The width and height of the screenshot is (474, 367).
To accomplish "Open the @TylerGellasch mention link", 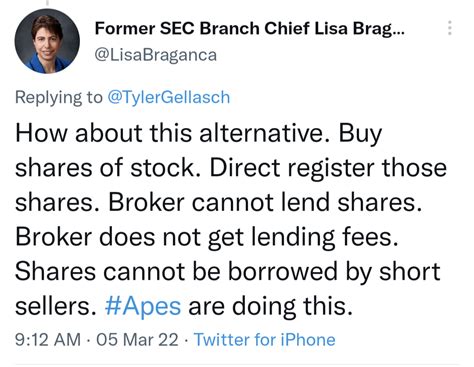I will point(169,97).
